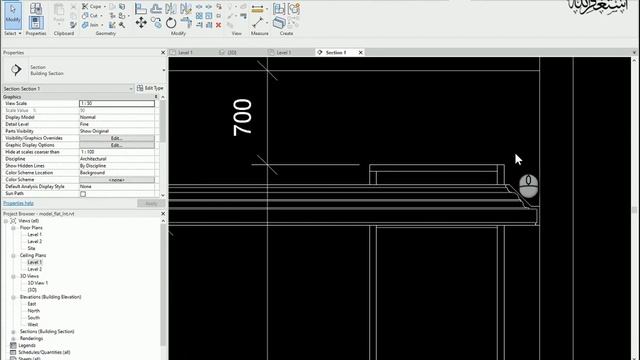Select Level 2 under Floor Plans
640x360 pixels.
click(35, 242)
